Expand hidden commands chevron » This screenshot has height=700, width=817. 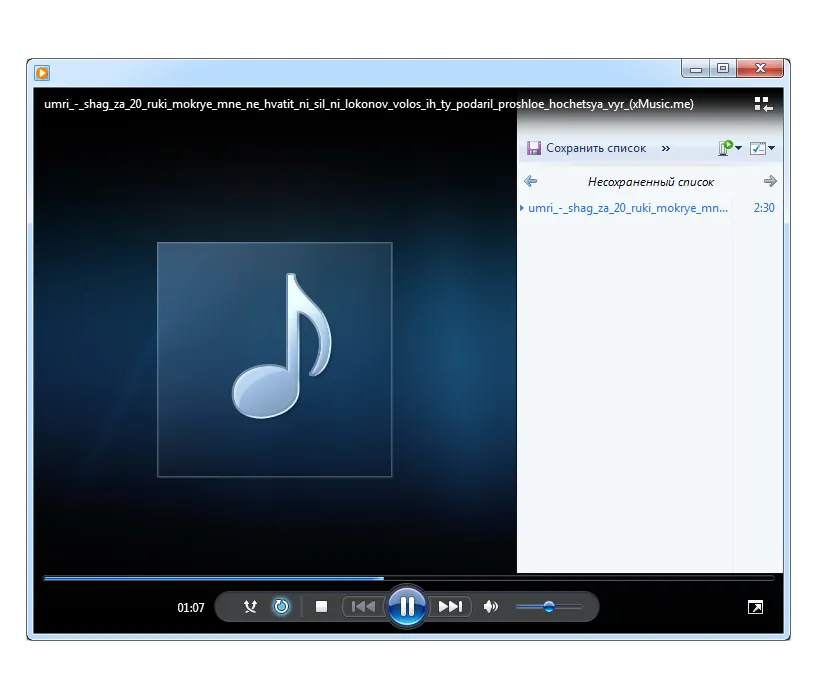[x=665, y=149]
